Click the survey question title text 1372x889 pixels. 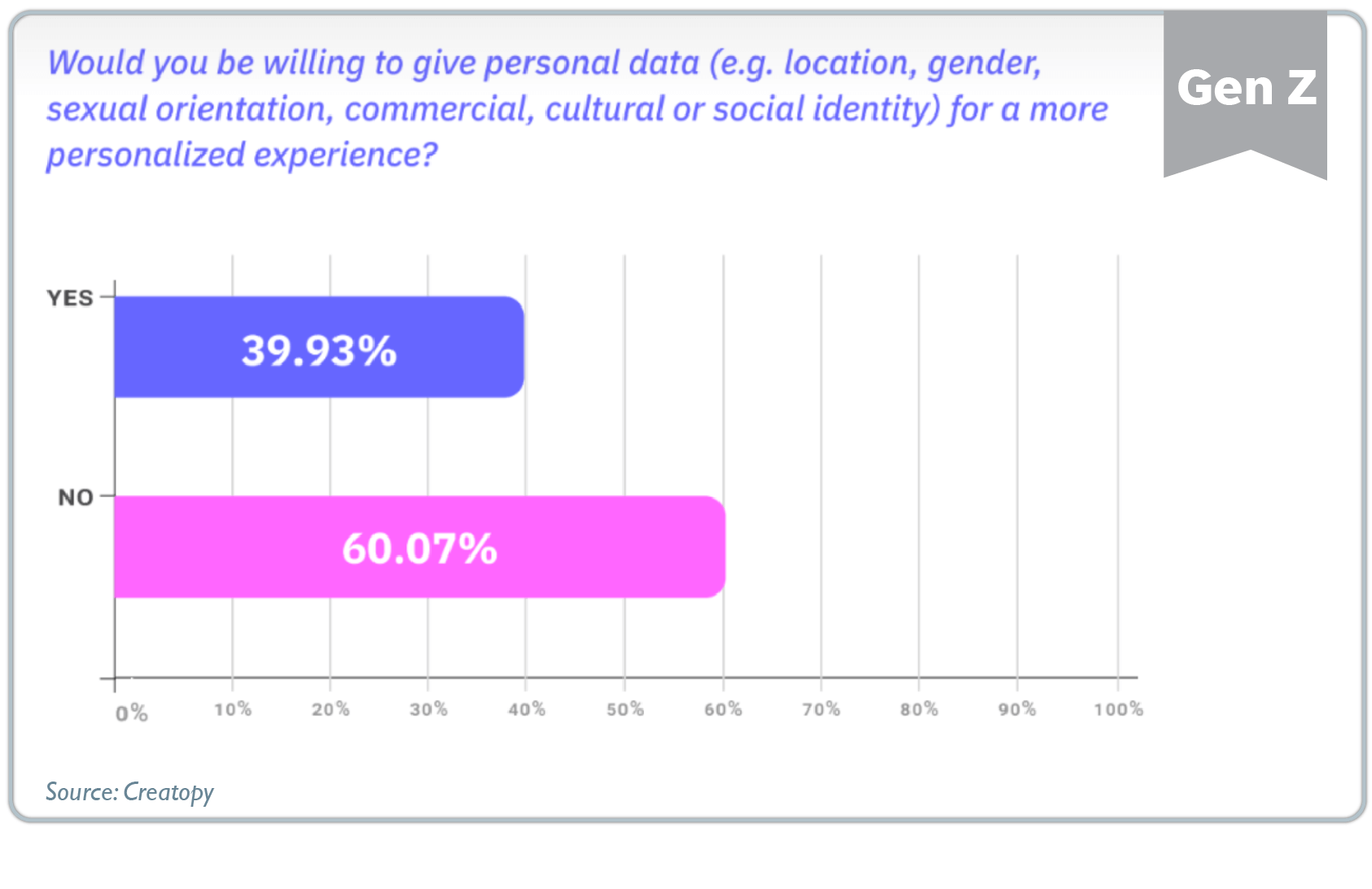pos(576,108)
